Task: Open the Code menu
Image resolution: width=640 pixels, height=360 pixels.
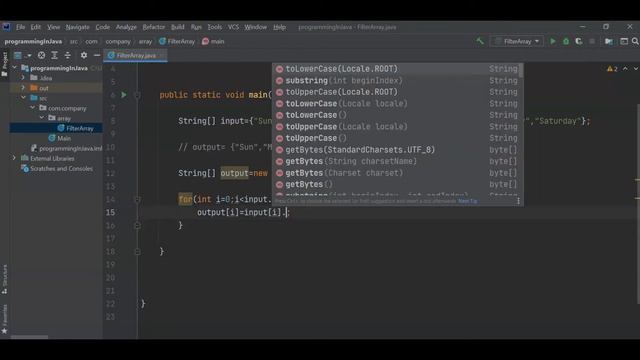Action: point(102,27)
